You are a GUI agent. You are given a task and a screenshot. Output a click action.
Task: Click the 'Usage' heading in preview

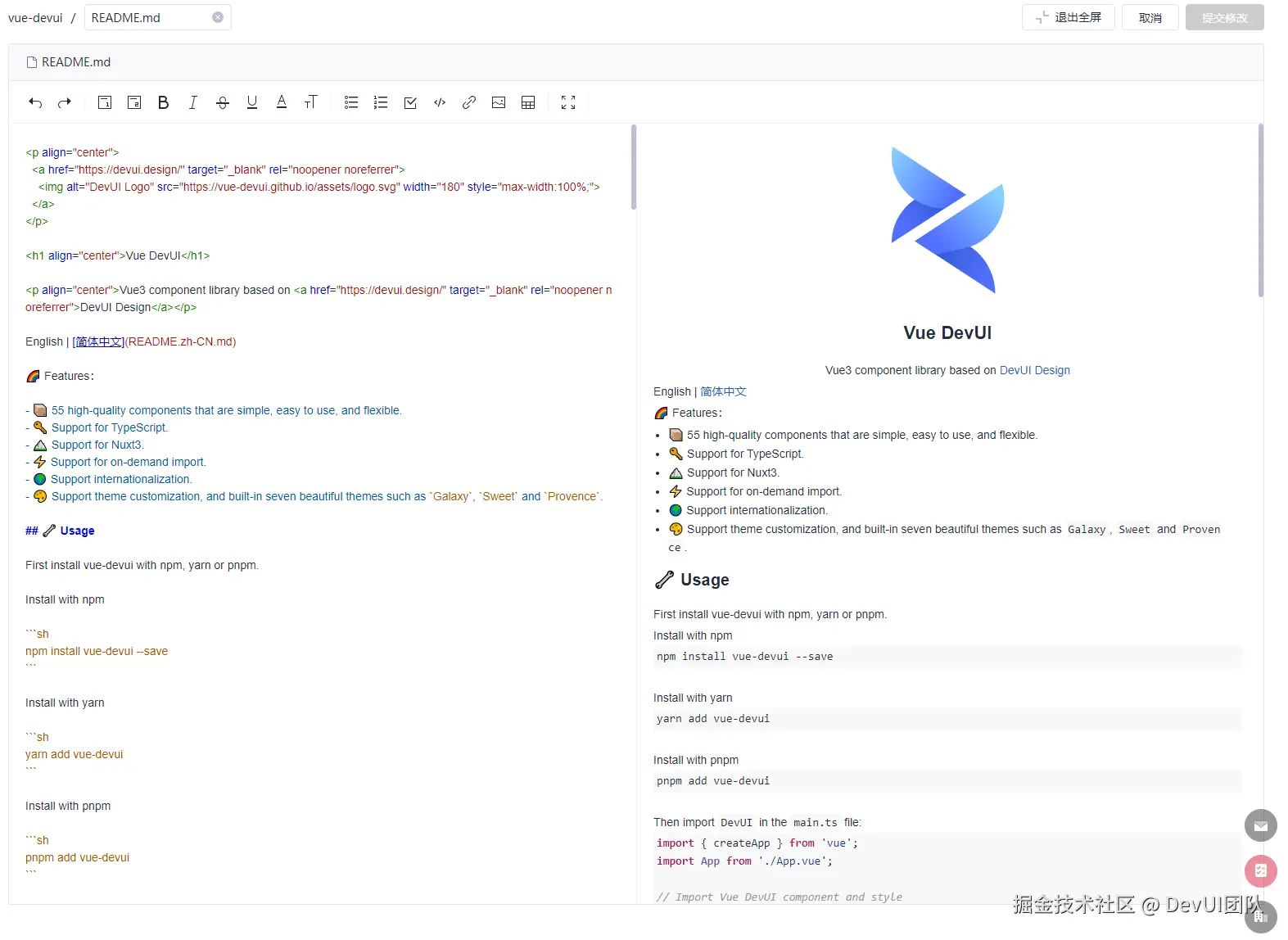692,580
